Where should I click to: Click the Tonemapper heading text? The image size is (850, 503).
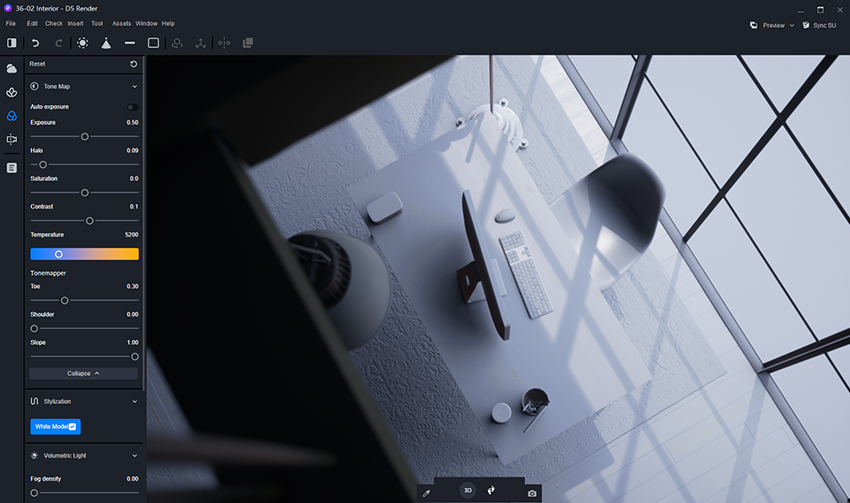click(x=48, y=273)
